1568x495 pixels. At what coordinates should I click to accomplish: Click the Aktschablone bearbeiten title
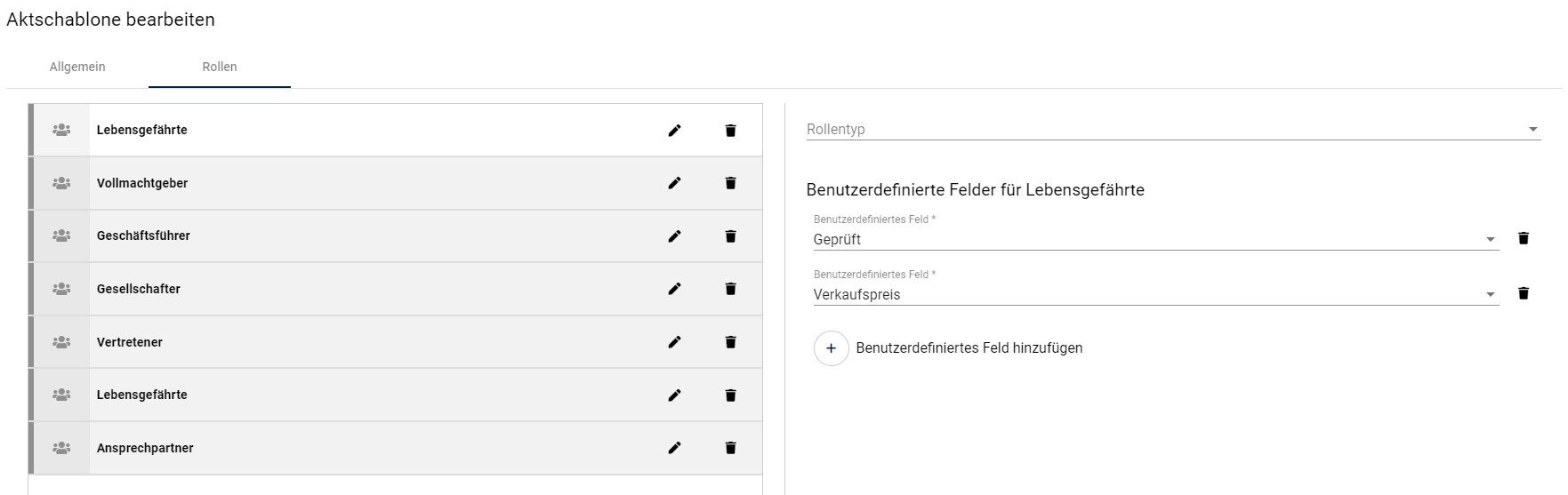coord(110,20)
